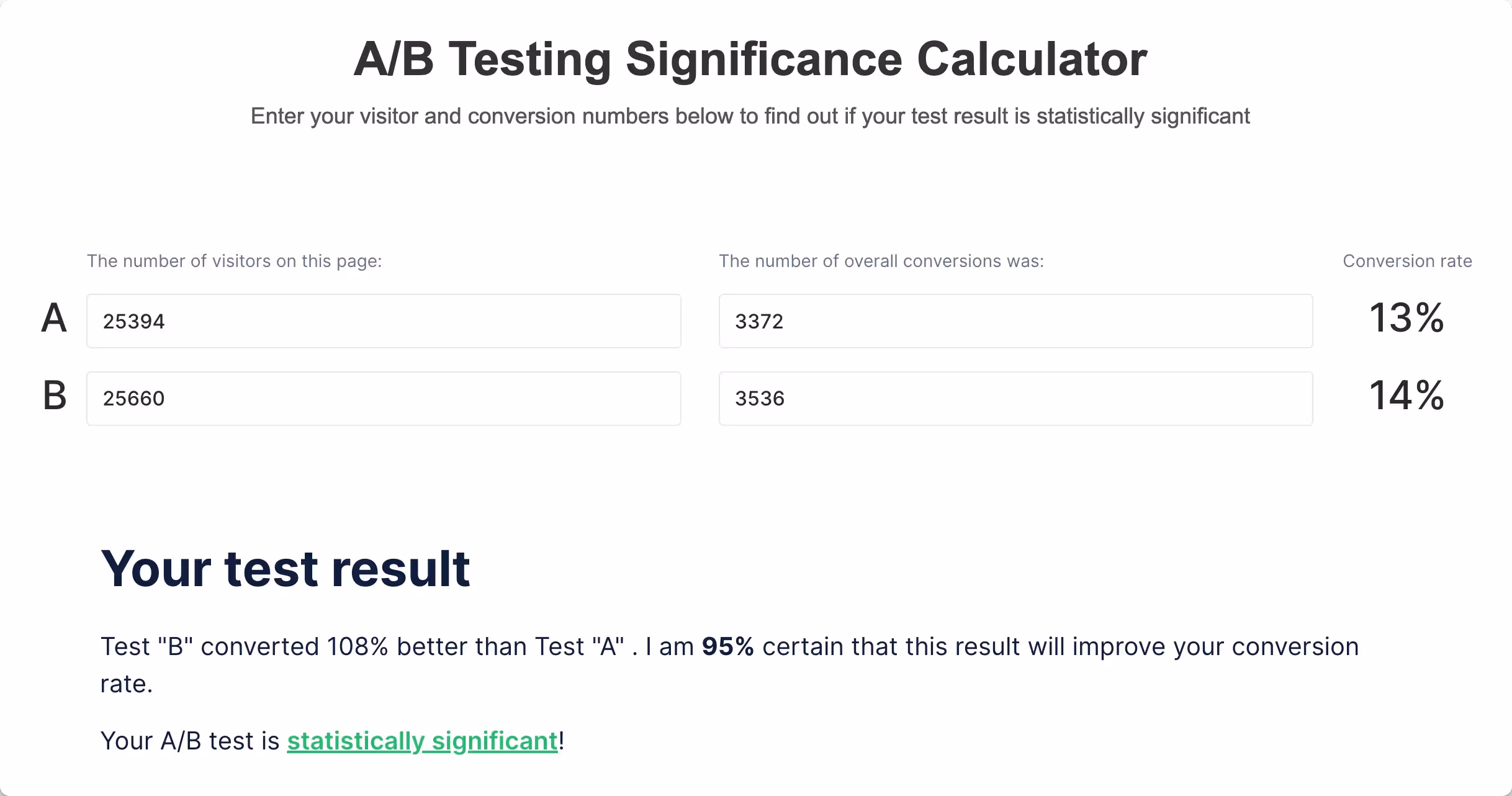Open the "statistically significant" link
Image resolution: width=1512 pixels, height=796 pixels.
(x=422, y=741)
